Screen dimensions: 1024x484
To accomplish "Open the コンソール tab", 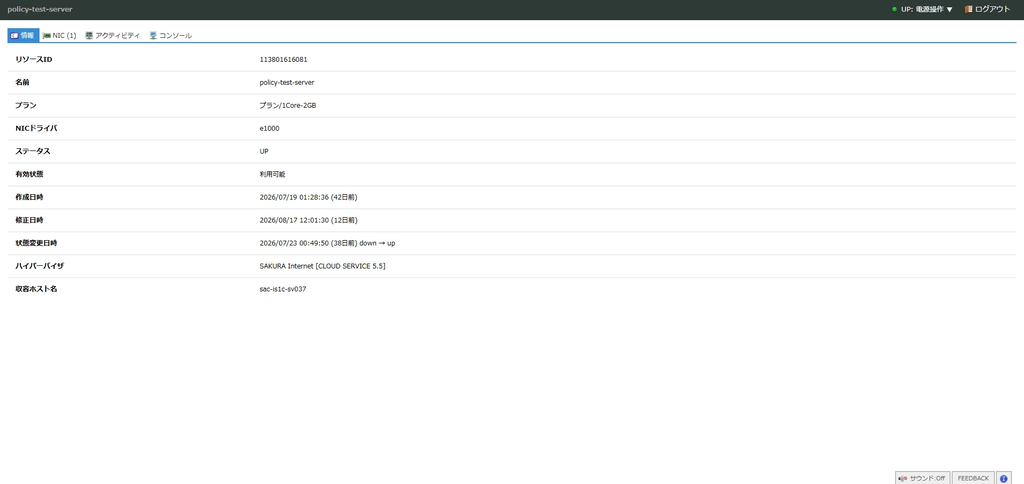I will tap(170, 35).
